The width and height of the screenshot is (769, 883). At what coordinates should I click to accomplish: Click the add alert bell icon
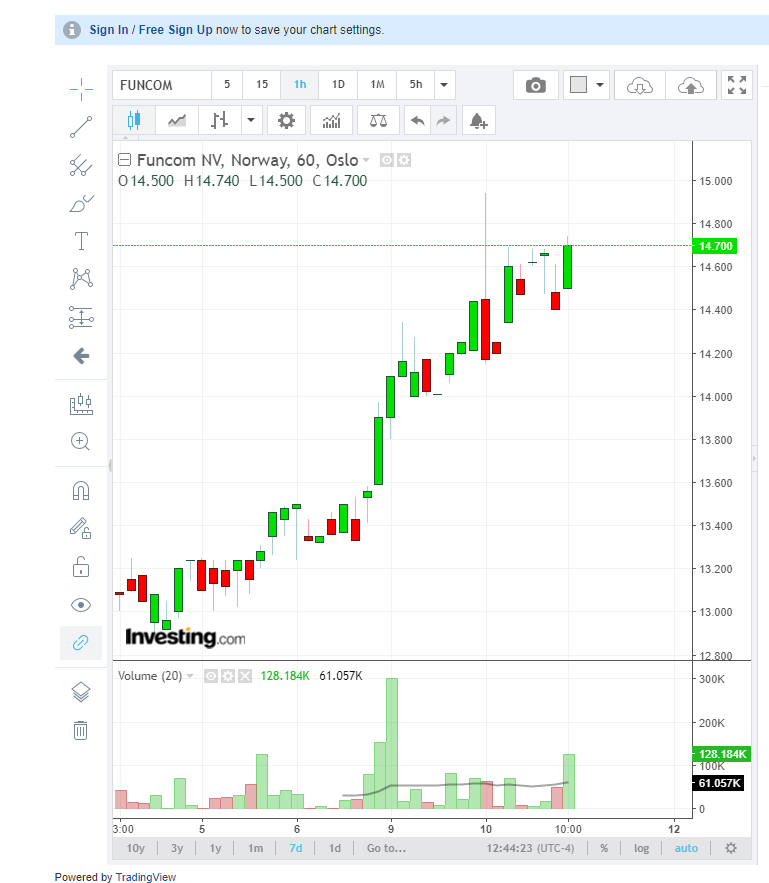pos(479,120)
